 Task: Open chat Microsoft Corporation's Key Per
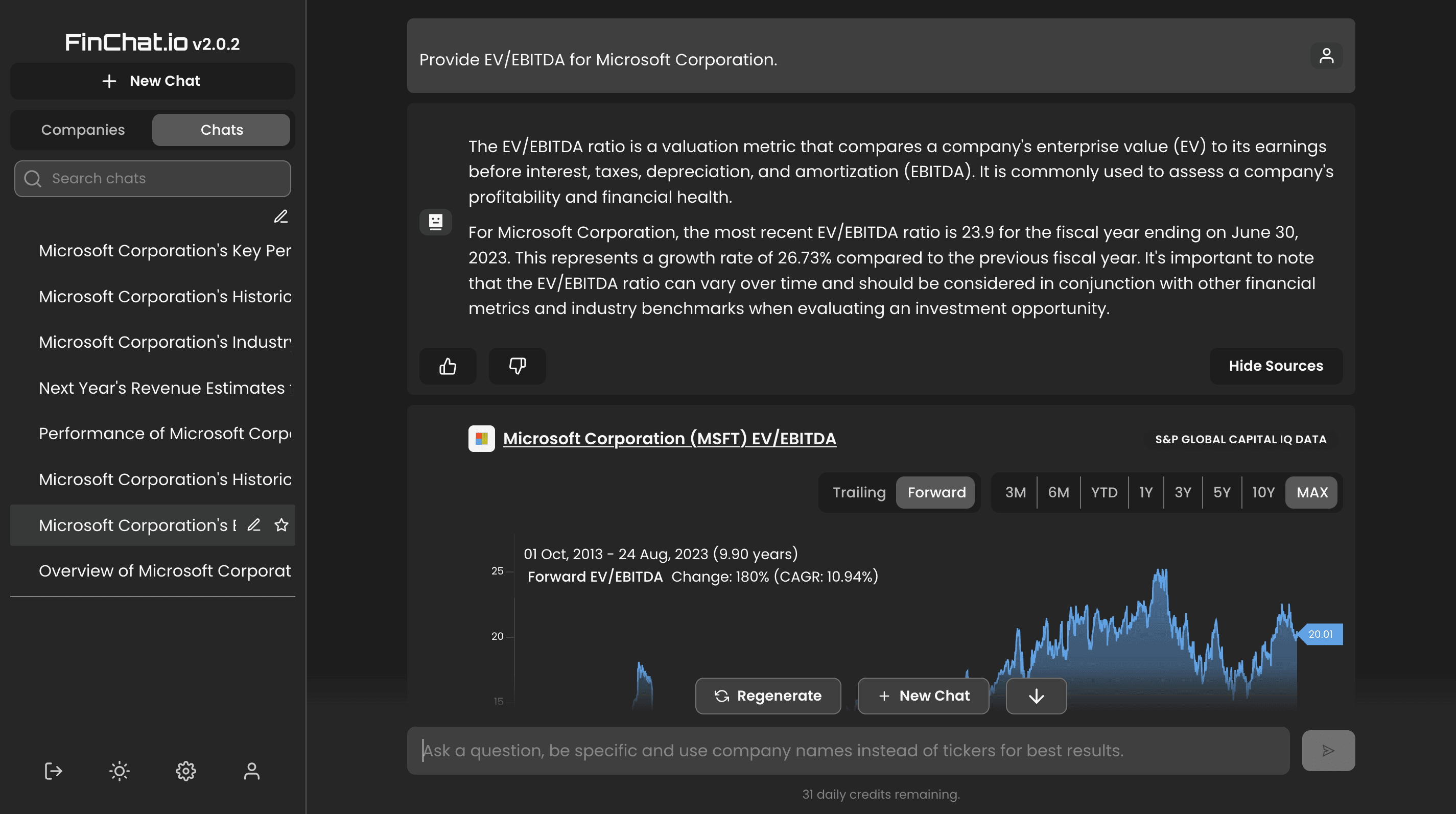click(153, 251)
